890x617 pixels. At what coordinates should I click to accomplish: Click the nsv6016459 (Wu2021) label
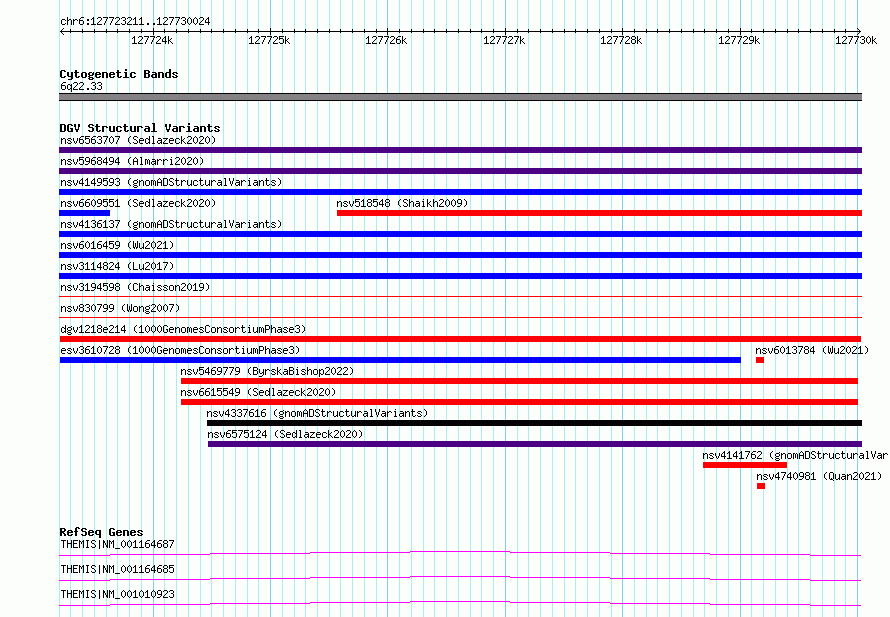pyautogui.click(x=117, y=245)
